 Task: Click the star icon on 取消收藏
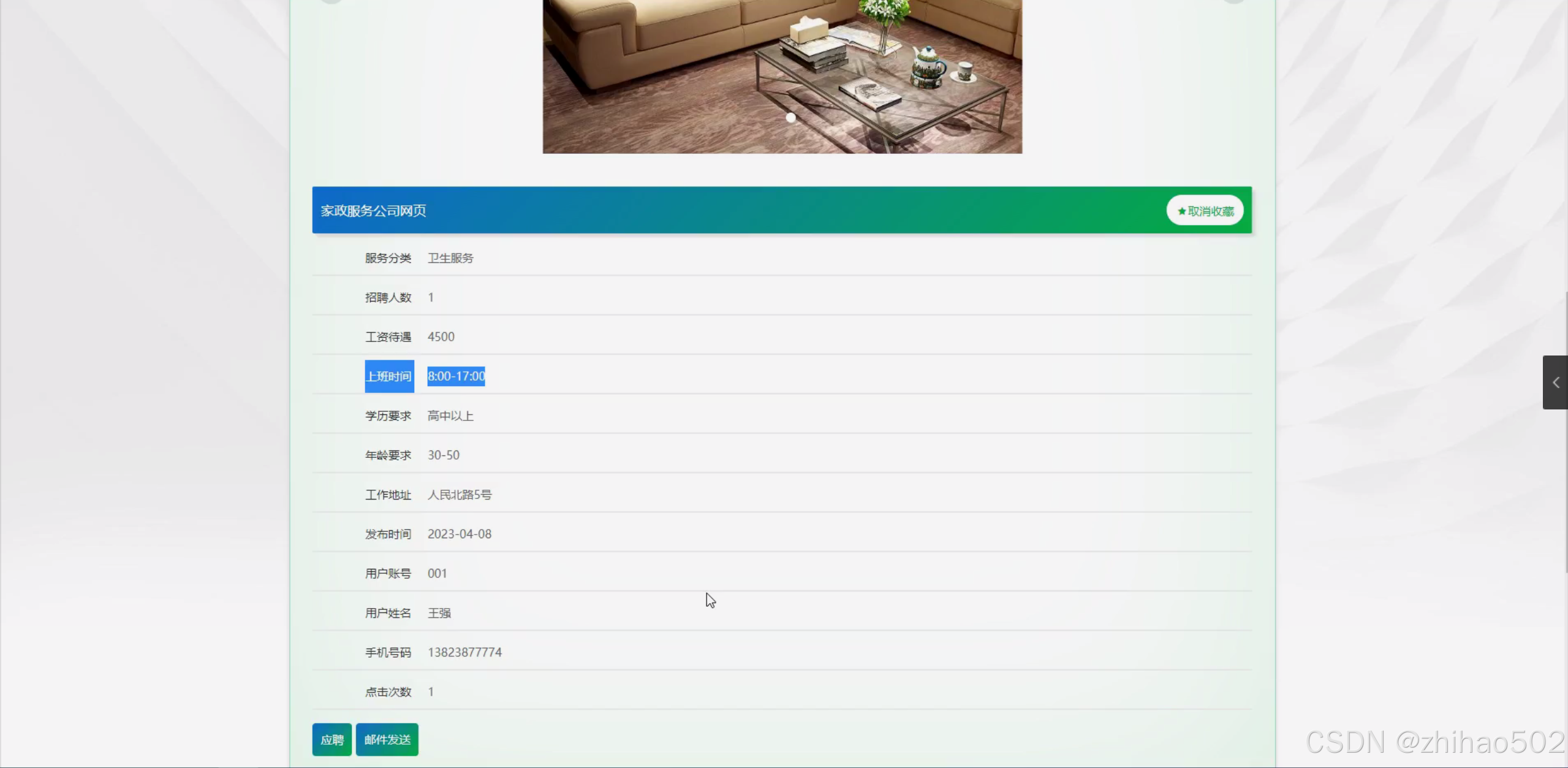(x=1181, y=211)
